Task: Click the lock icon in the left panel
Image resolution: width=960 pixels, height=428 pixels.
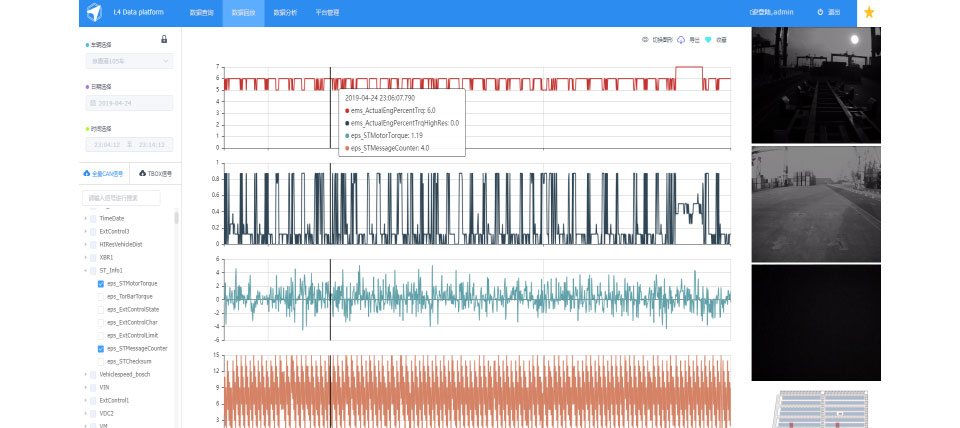Action: 163,39
